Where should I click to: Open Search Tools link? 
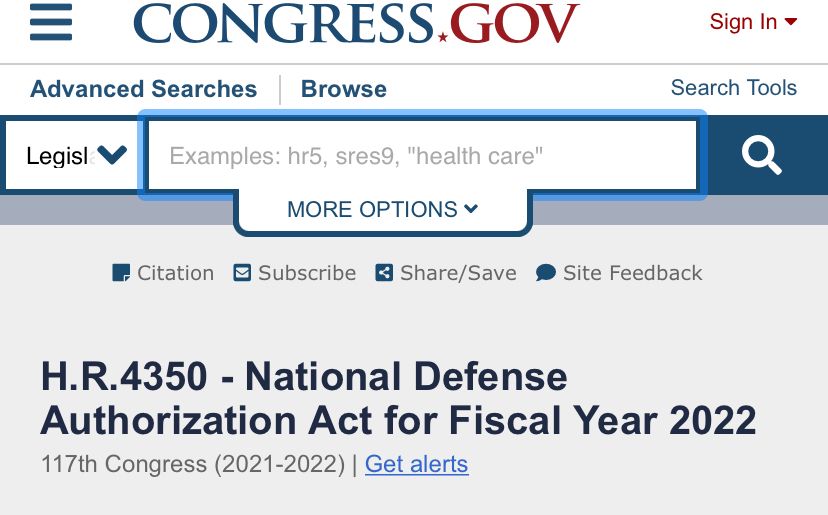pos(733,88)
